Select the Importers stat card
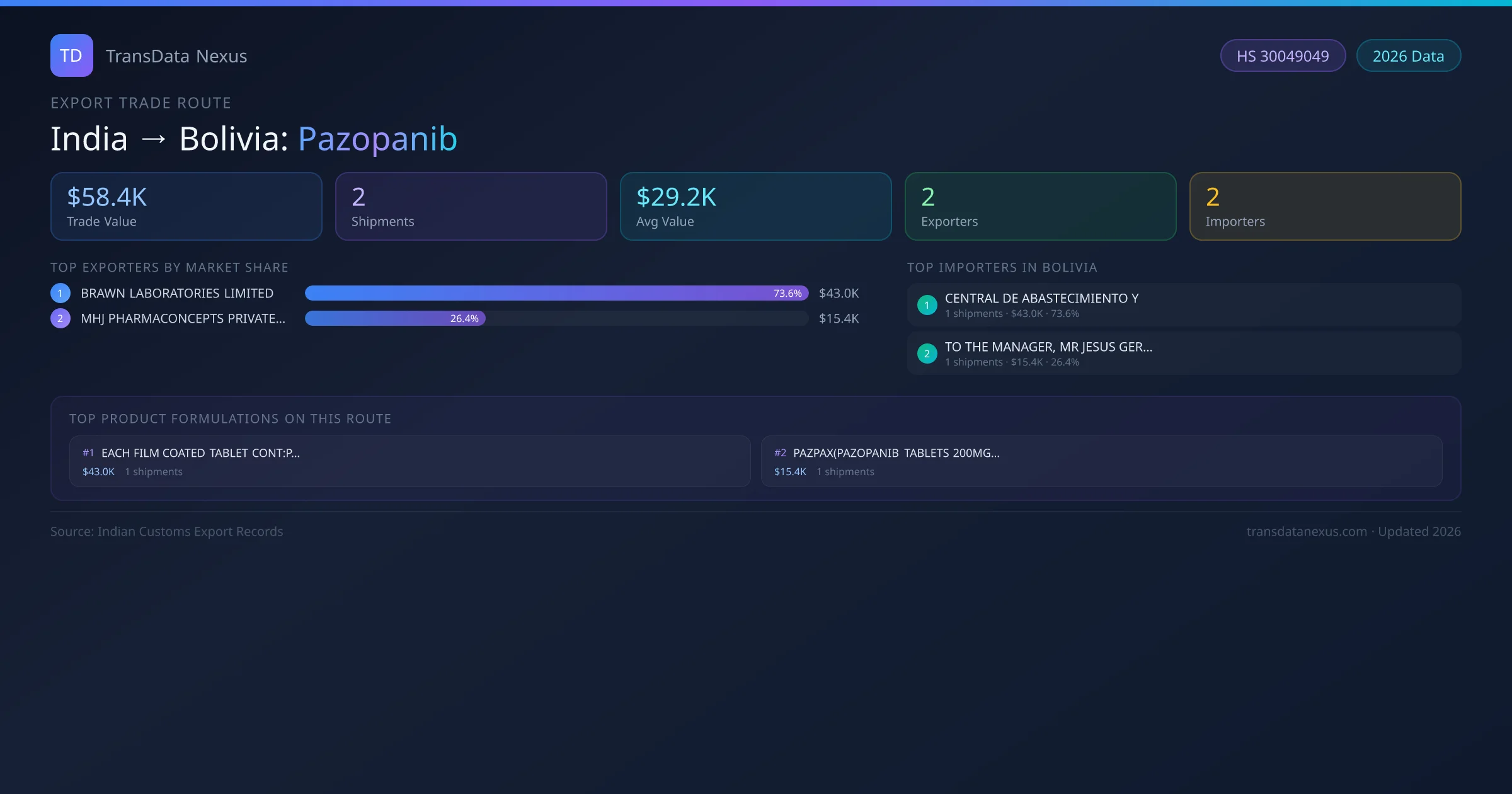1512x794 pixels. (x=1326, y=207)
